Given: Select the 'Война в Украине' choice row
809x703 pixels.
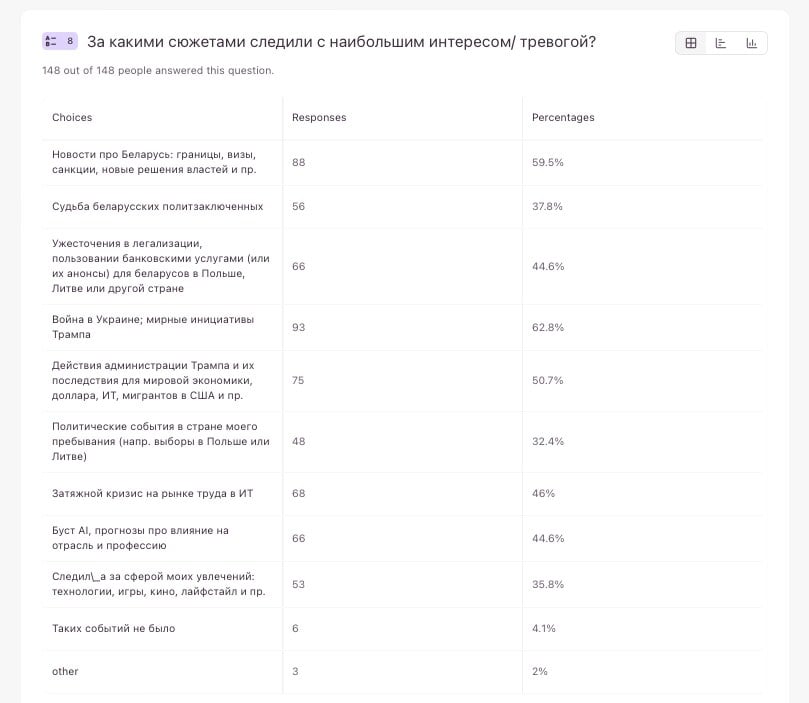Looking at the screenshot, I should pyautogui.click(x=153, y=327).
